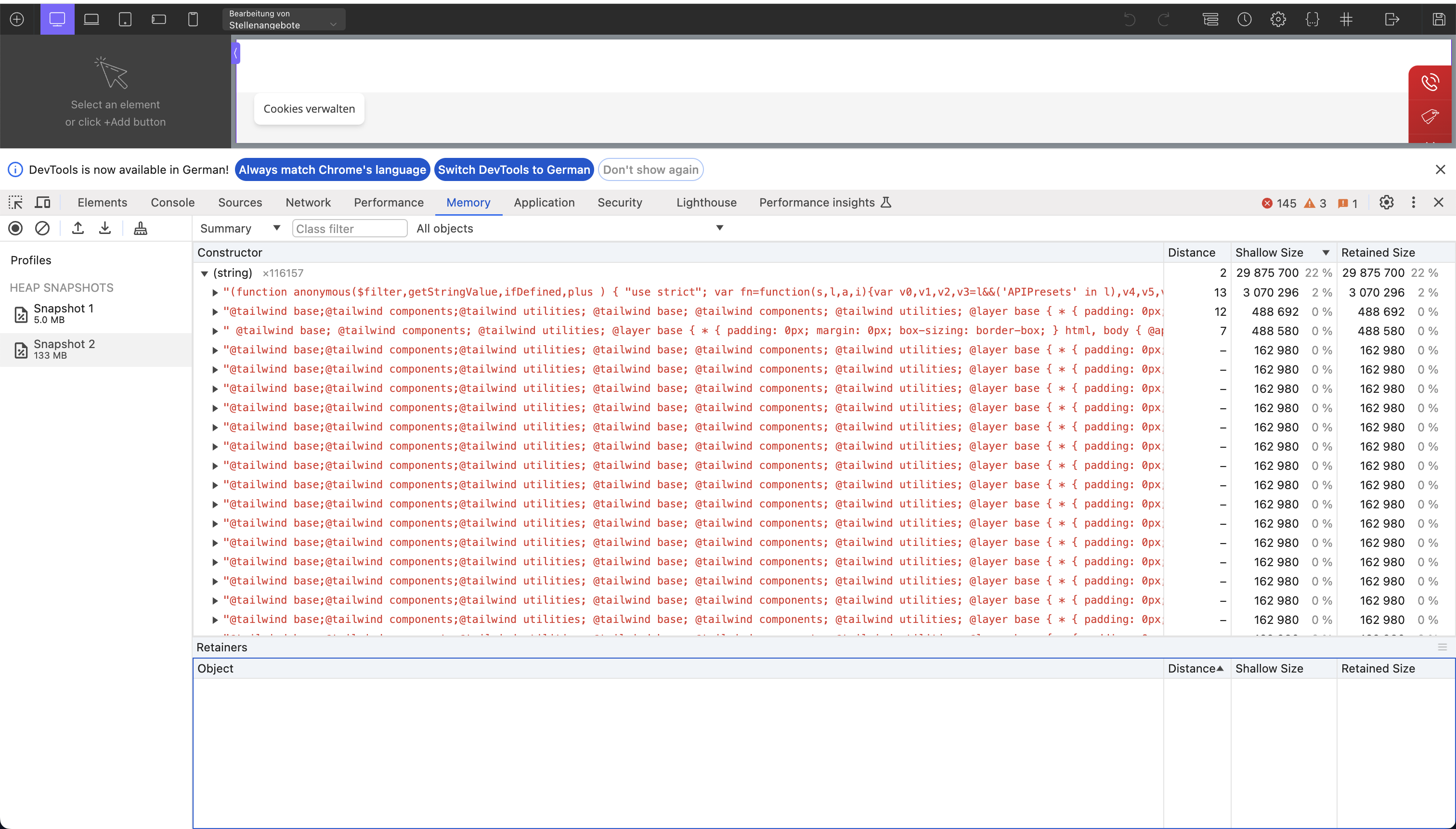Open the layers list icon in editor toolbar
Viewport: 1456px width, 829px height.
[x=1210, y=19]
